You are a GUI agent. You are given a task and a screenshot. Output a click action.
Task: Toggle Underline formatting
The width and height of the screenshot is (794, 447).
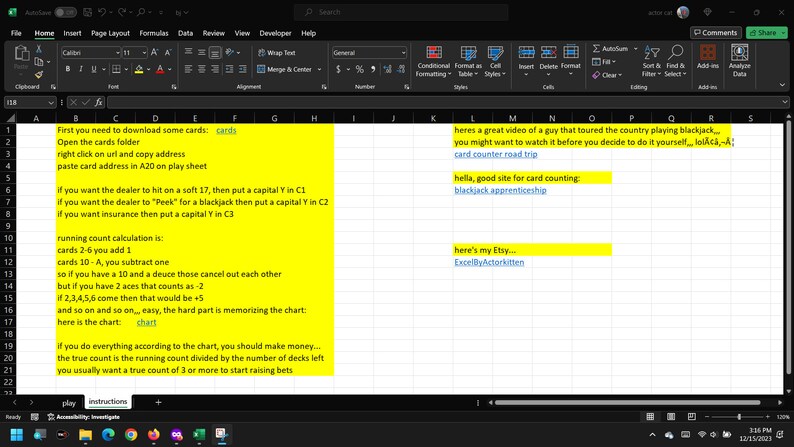pos(94,69)
